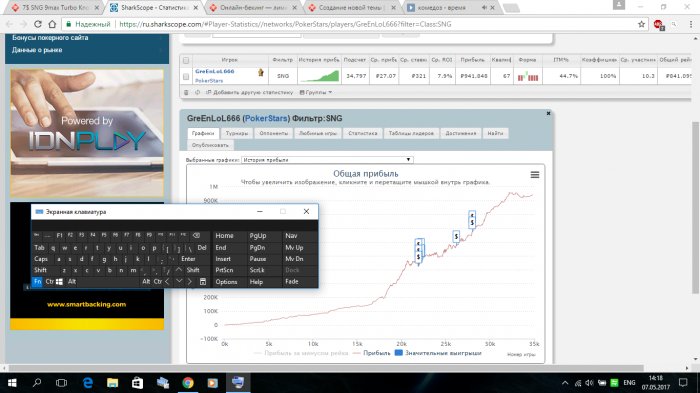
Task: Click the PokerStars link in panel title
Action: pyautogui.click(x=266, y=118)
